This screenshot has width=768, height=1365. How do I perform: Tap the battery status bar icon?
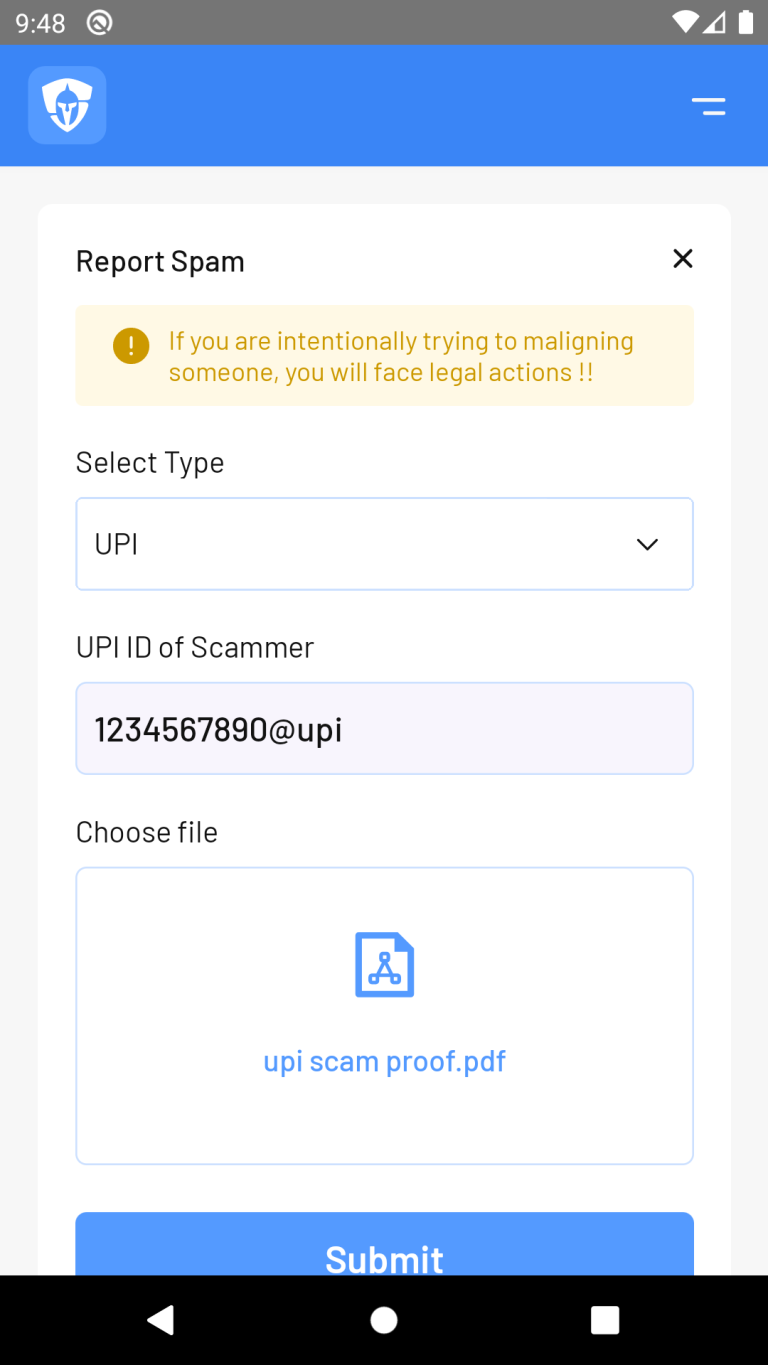745,22
